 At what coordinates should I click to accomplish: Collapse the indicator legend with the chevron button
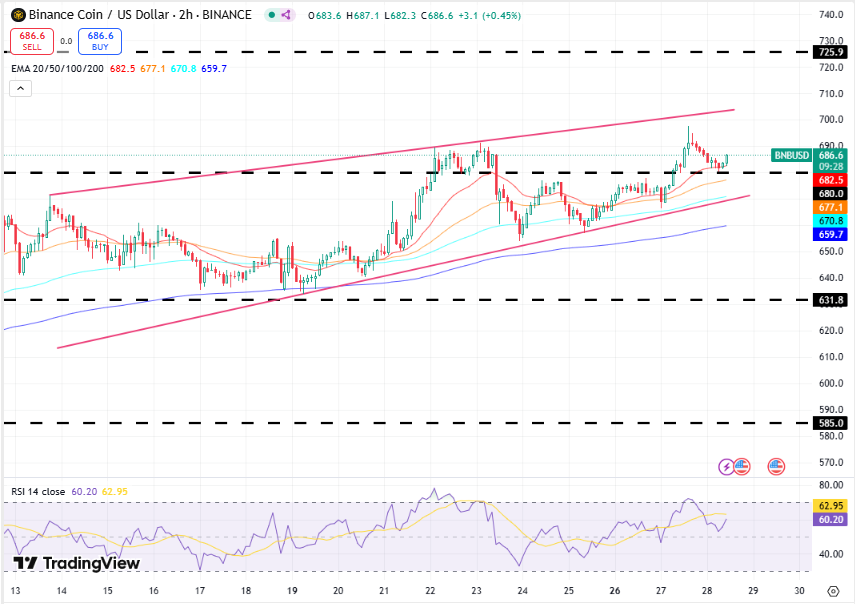[20, 88]
